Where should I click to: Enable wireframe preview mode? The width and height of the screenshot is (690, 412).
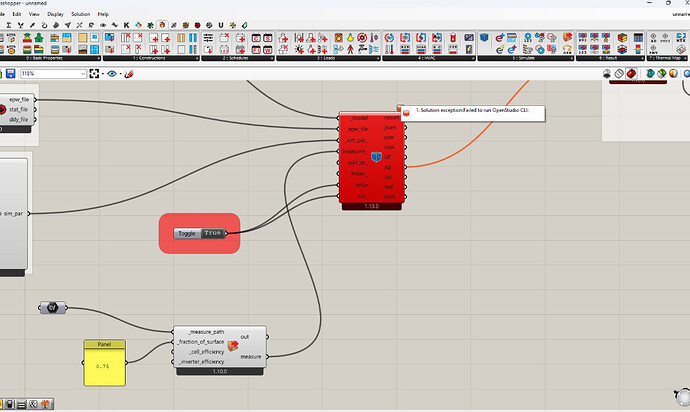click(619, 74)
